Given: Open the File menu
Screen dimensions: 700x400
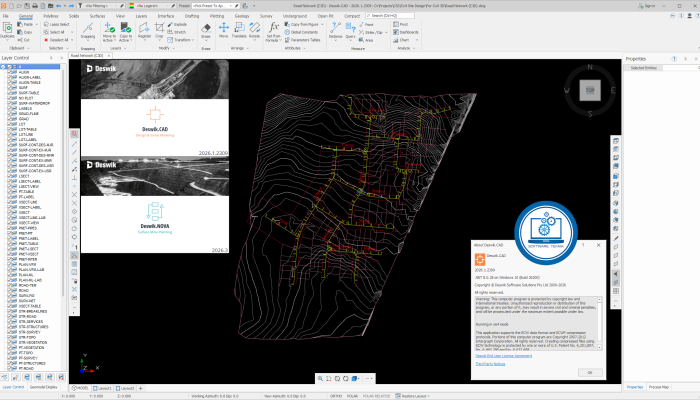Looking at the screenshot, I should 6,16.
